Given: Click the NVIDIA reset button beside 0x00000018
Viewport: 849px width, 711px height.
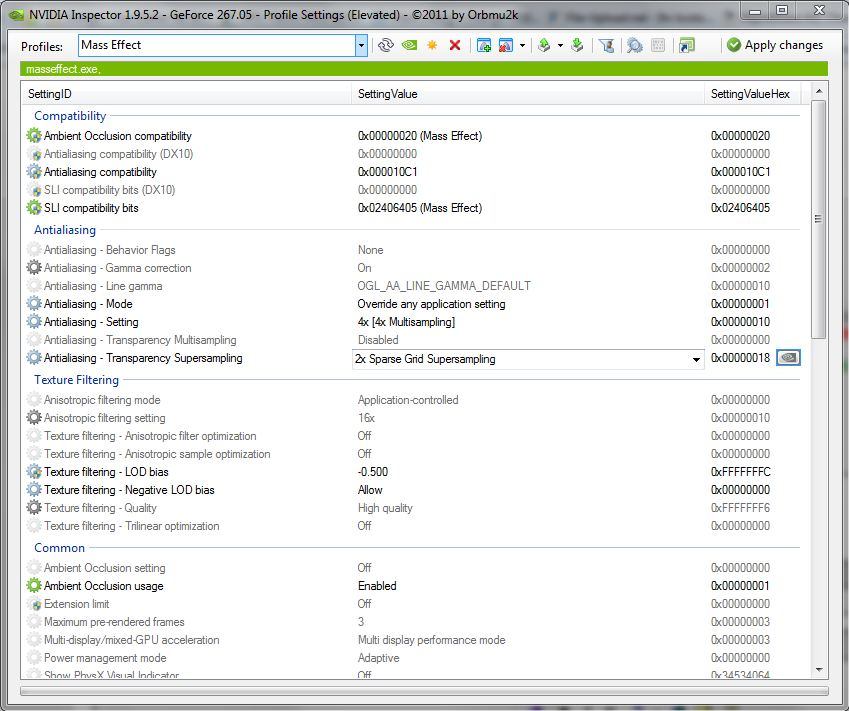Looking at the screenshot, I should (788, 357).
